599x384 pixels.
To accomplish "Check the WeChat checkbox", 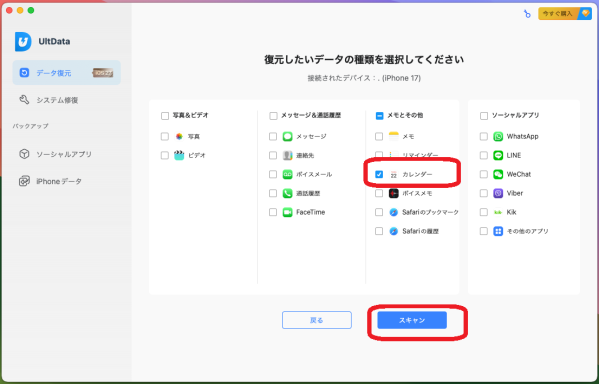I will [x=484, y=174].
